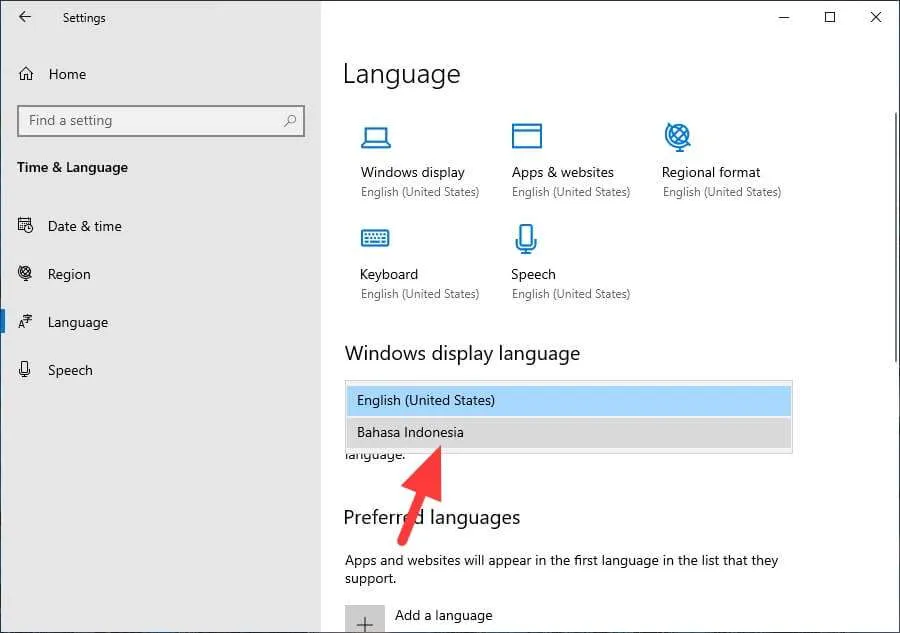Click the Preferred languages heading

432,518
